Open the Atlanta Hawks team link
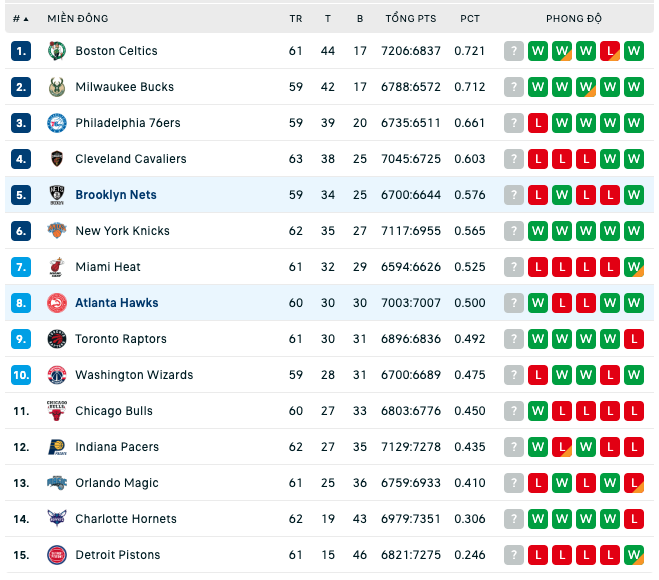Screen dimensions: 659x580 point(116,303)
